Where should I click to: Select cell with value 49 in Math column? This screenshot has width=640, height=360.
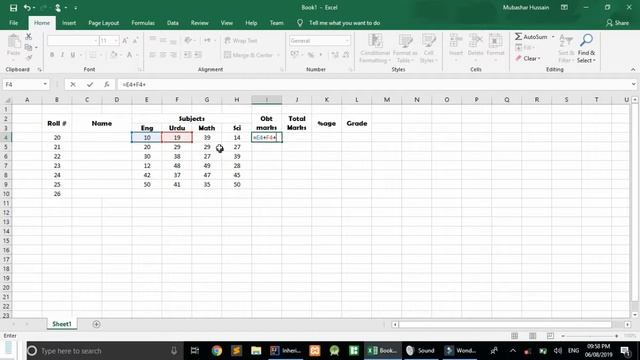click(x=207, y=166)
